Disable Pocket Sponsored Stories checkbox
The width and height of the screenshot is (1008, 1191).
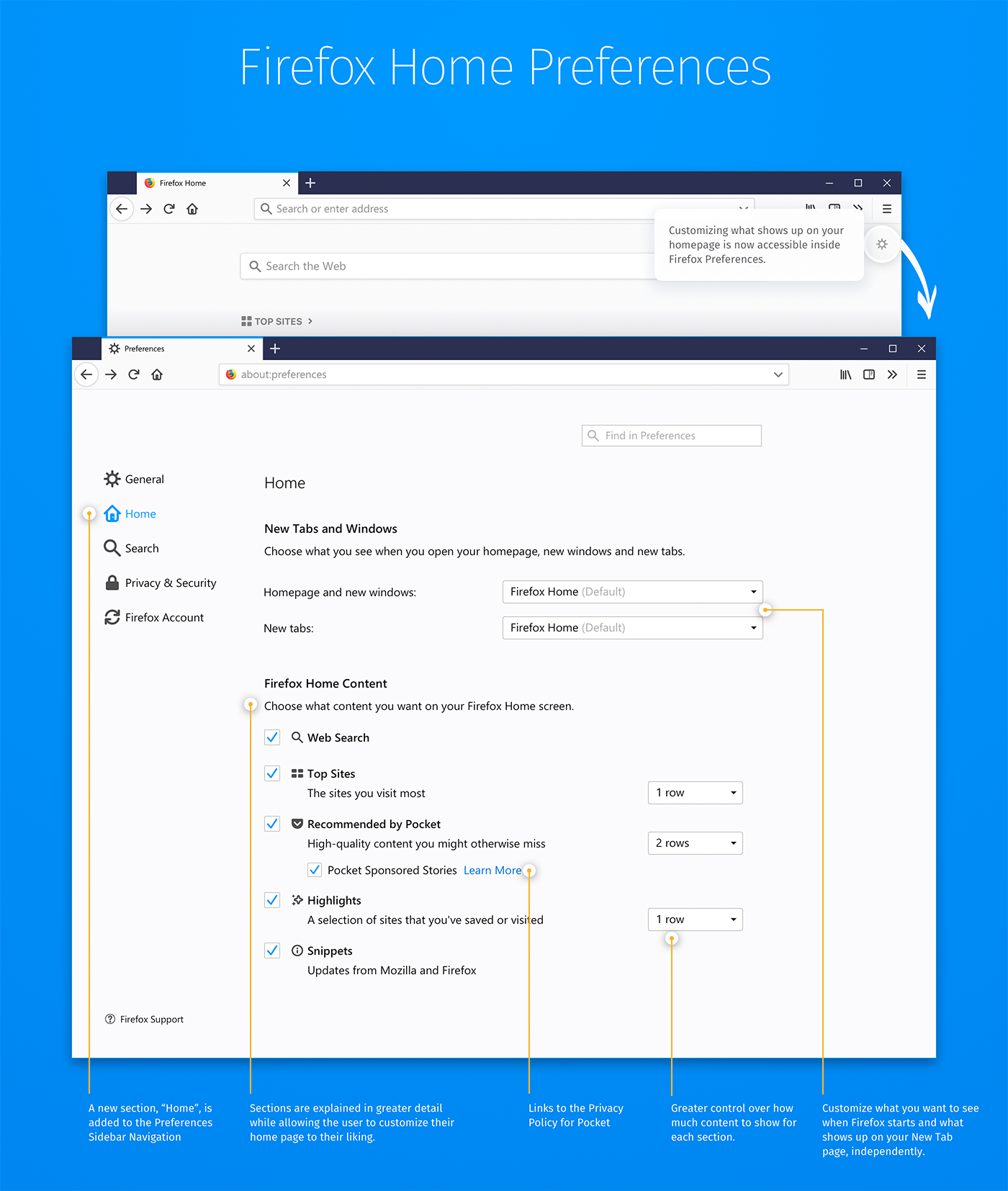315,870
